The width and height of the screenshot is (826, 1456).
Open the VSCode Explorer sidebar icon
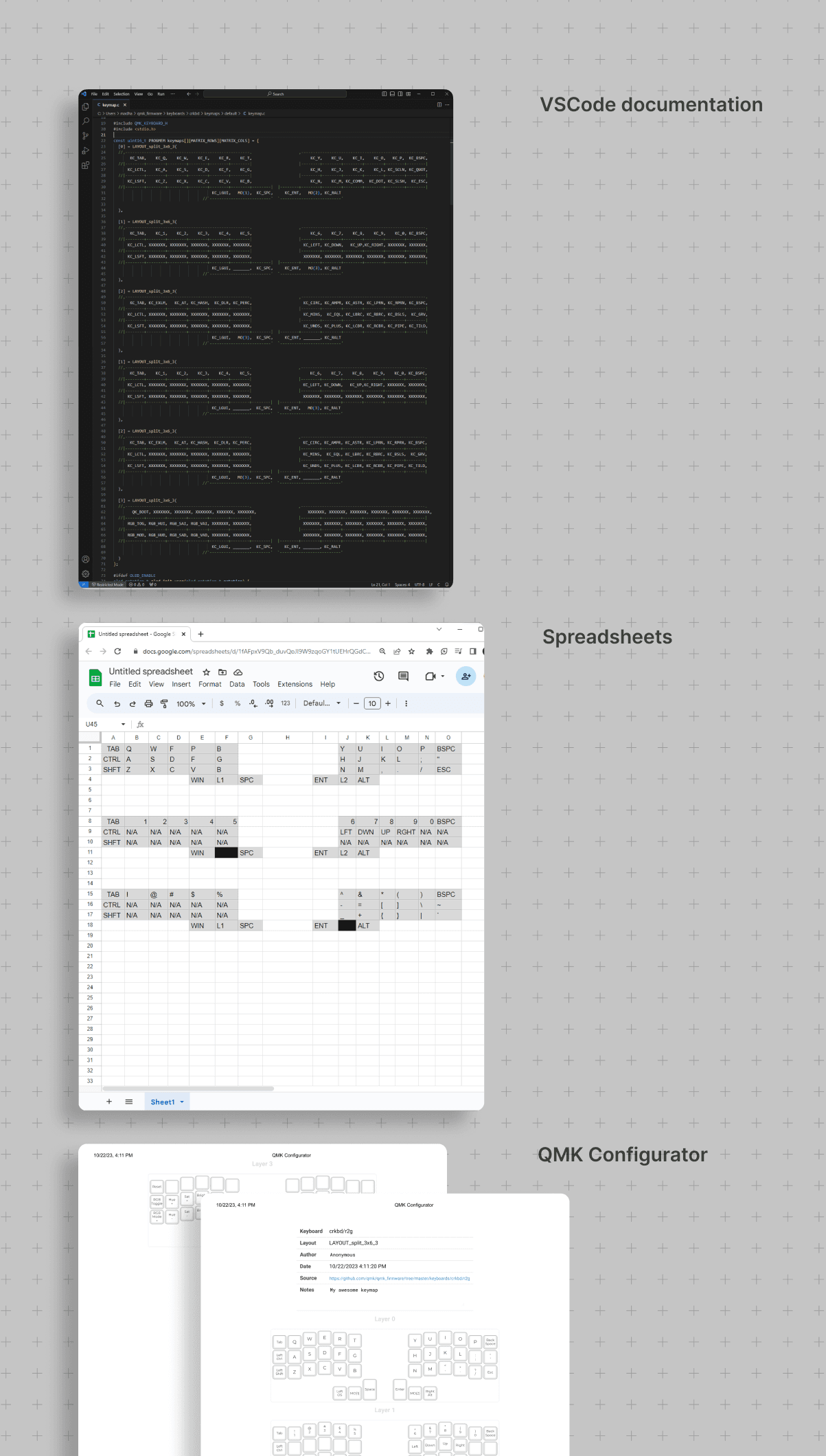click(85, 106)
